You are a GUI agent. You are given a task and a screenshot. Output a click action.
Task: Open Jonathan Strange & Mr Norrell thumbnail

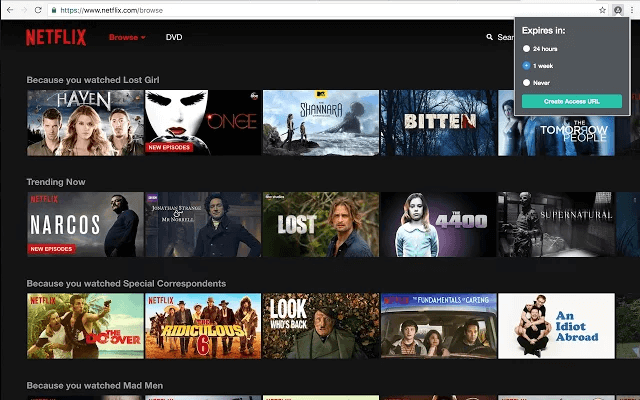(x=203, y=224)
